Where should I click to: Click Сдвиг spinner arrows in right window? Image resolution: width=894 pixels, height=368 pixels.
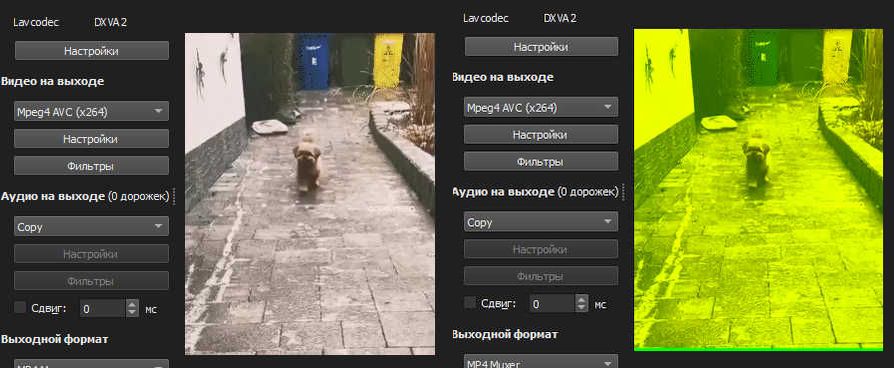582,304
